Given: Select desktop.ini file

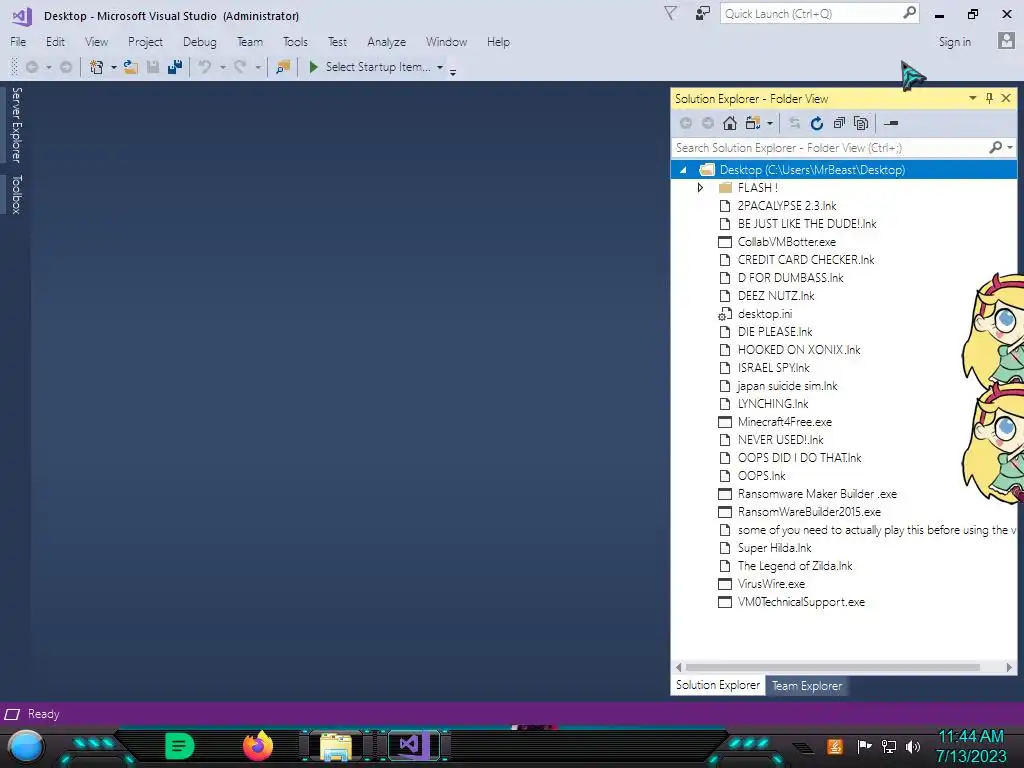Looking at the screenshot, I should (765, 314).
